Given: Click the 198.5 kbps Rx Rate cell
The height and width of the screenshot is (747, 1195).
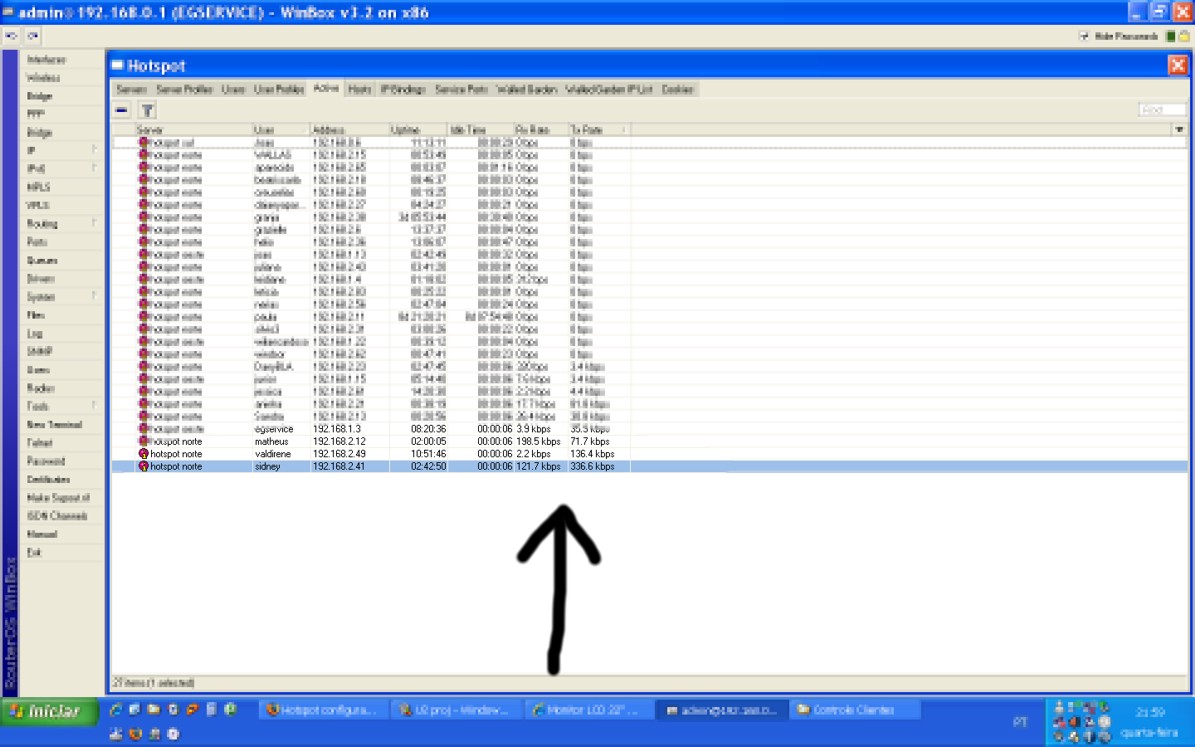Looking at the screenshot, I should [x=538, y=441].
